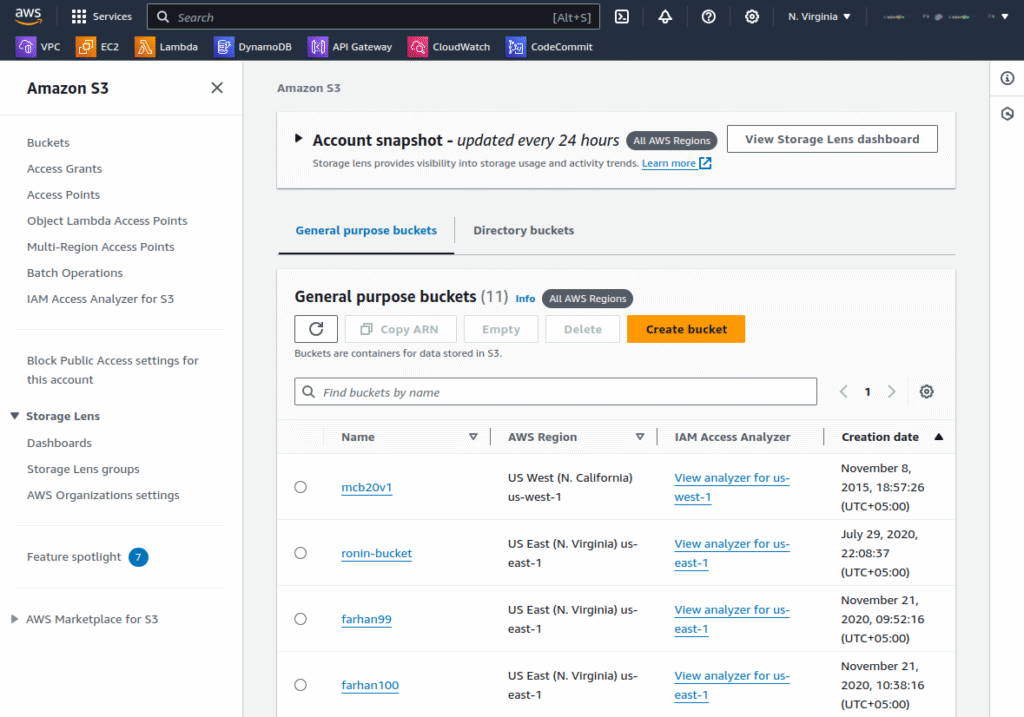
Task: Open Access Points in the sidebar
Action: (x=63, y=195)
